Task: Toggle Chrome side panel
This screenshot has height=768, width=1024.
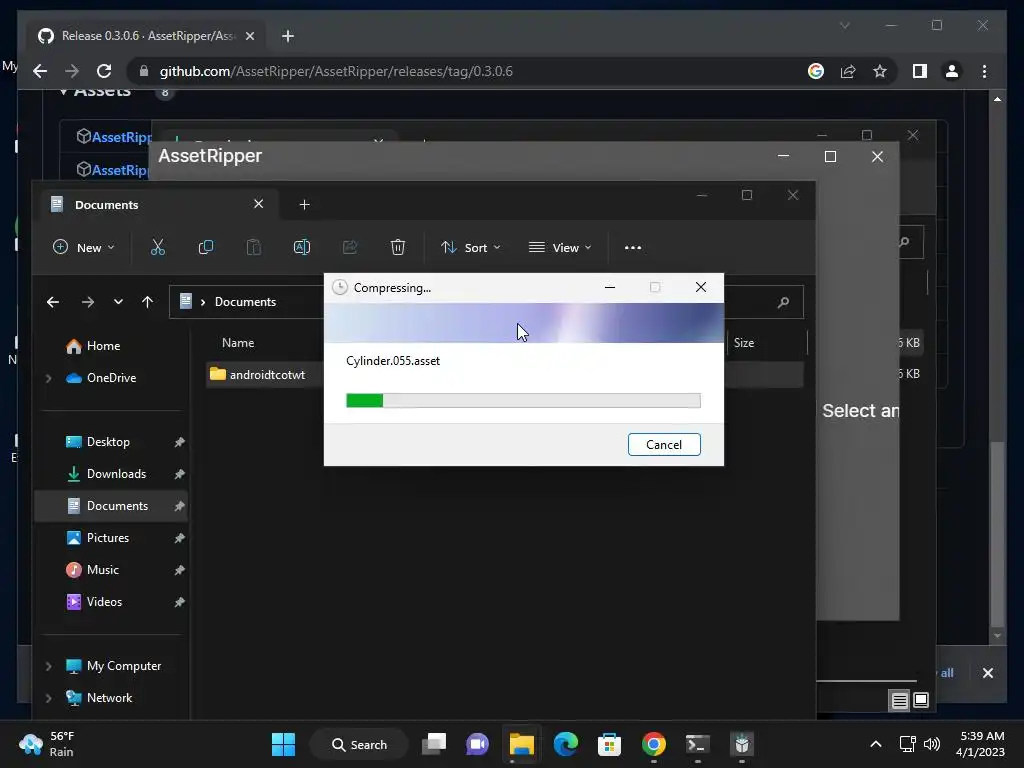Action: [920, 71]
